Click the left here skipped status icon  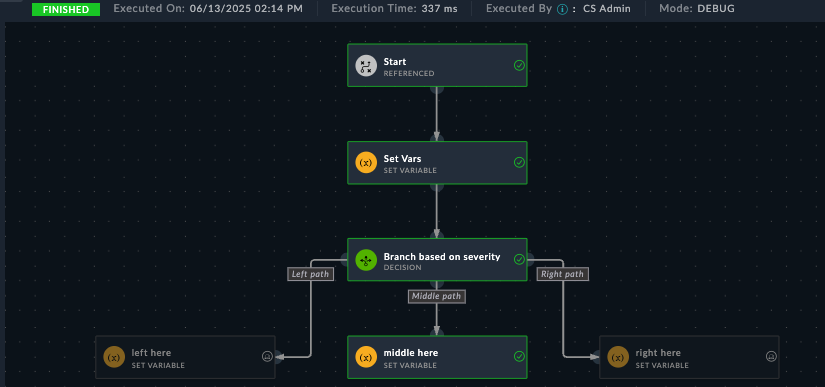267,357
